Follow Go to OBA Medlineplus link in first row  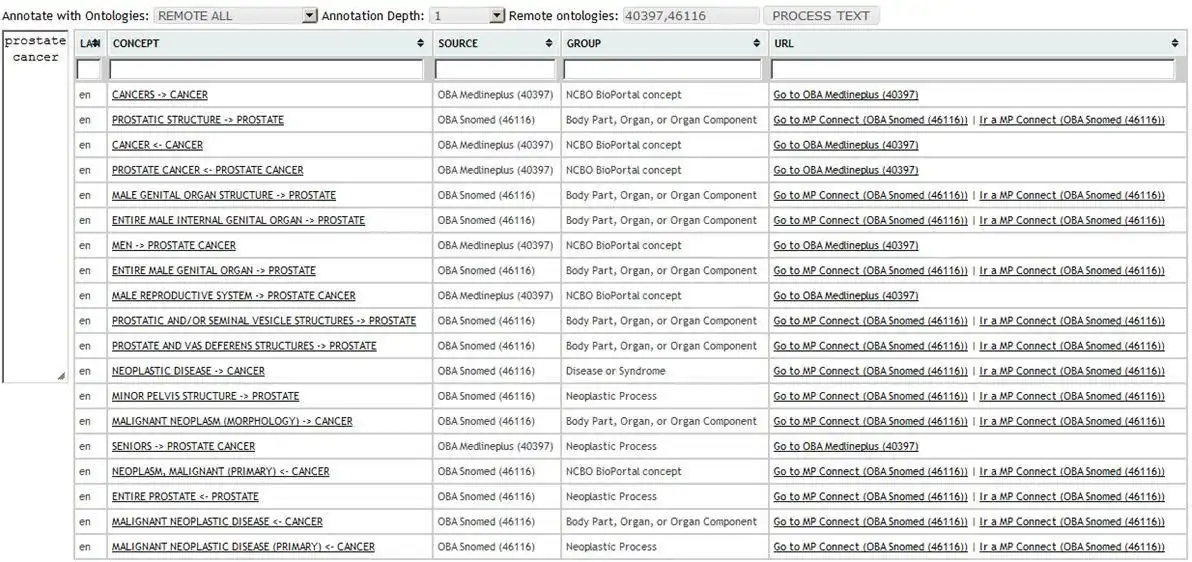point(845,95)
